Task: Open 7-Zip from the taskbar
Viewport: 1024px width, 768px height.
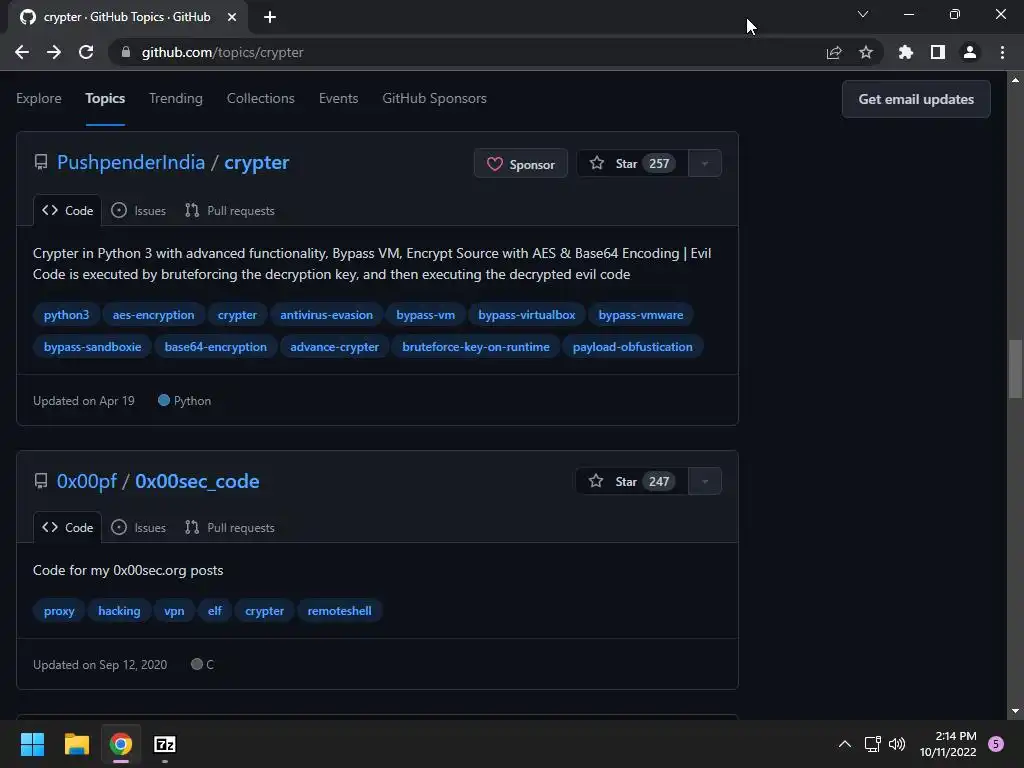Action: click(x=165, y=744)
